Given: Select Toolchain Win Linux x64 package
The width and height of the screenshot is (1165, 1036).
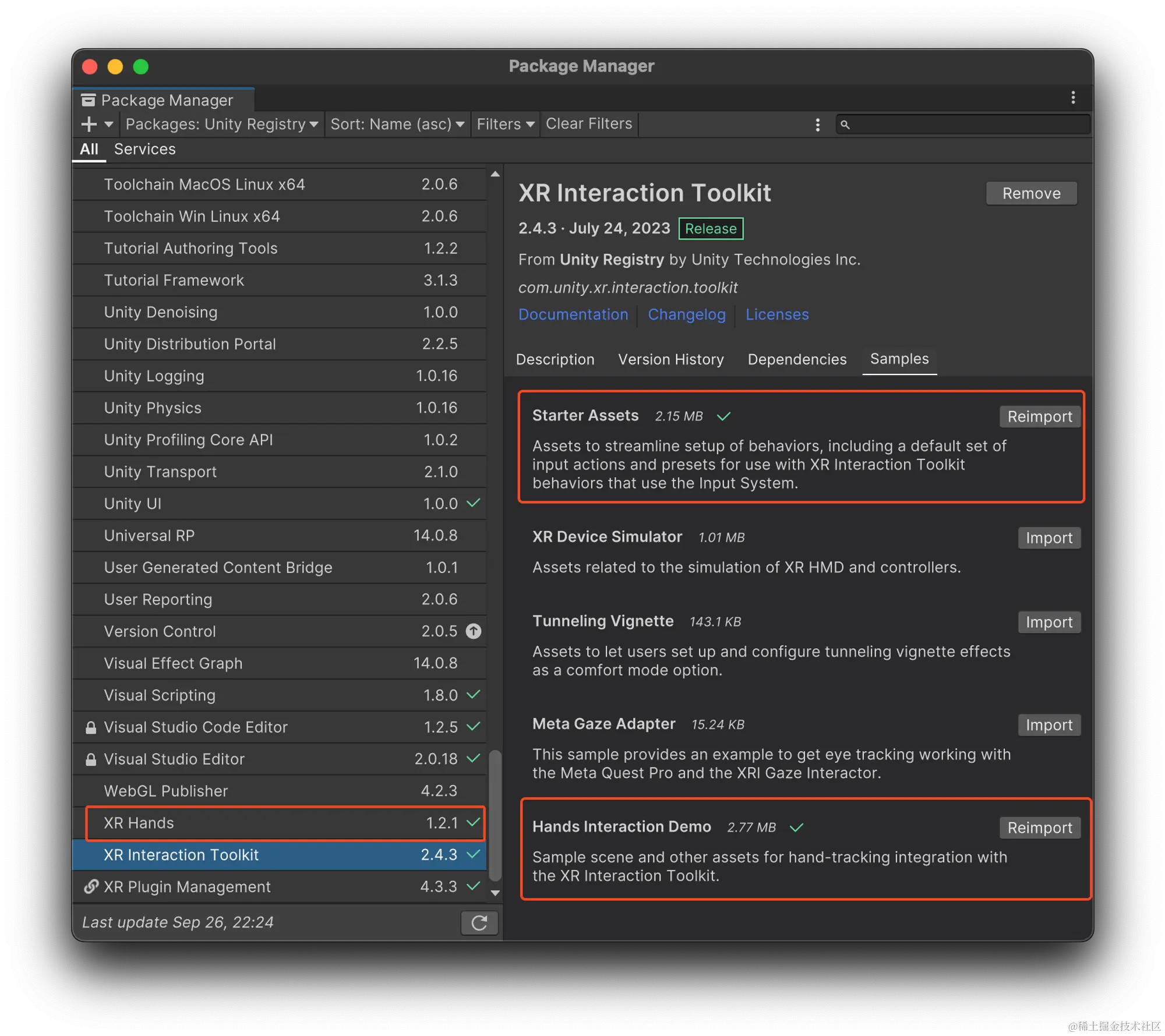Looking at the screenshot, I should [280, 217].
